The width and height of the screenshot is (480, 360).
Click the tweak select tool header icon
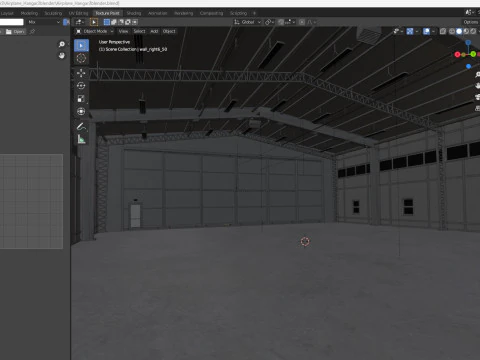click(x=94, y=22)
